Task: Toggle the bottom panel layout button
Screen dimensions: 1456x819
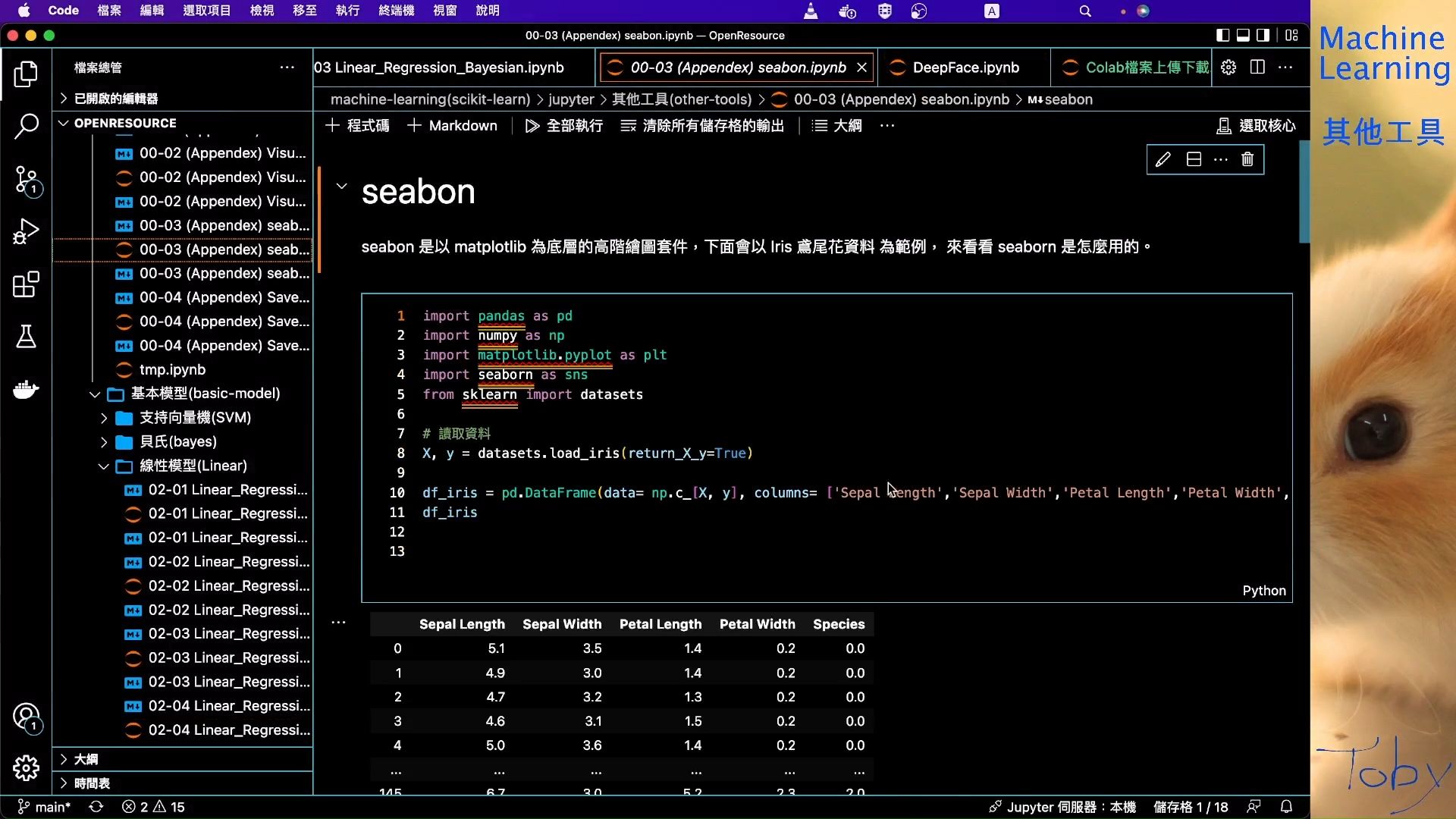Action: 1243,35
